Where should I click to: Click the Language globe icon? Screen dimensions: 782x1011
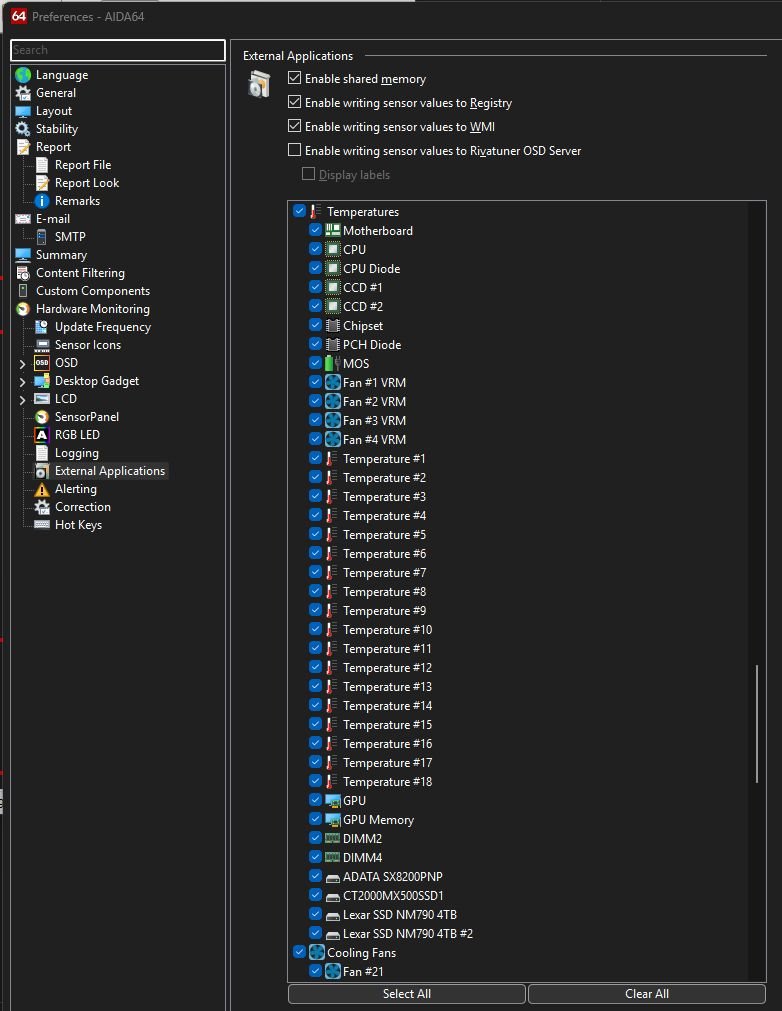(23, 75)
